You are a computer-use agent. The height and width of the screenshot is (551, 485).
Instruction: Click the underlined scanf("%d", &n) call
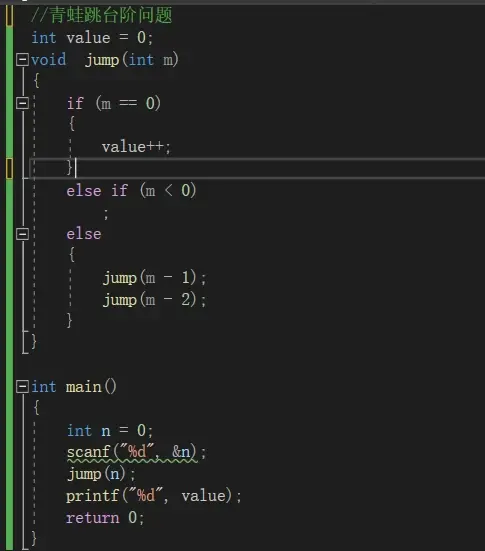131,452
